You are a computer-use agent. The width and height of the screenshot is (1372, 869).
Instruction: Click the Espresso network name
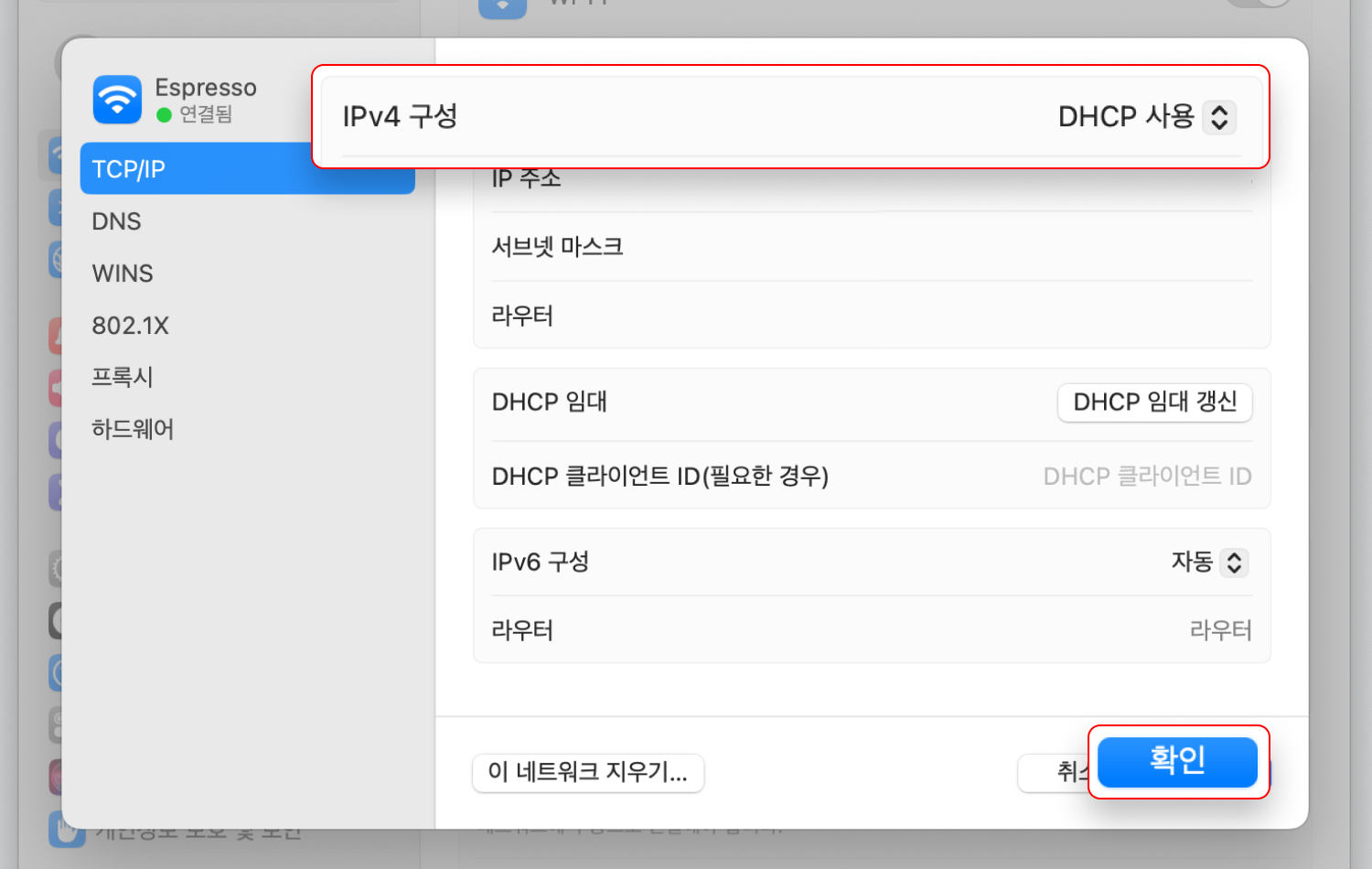(x=206, y=88)
